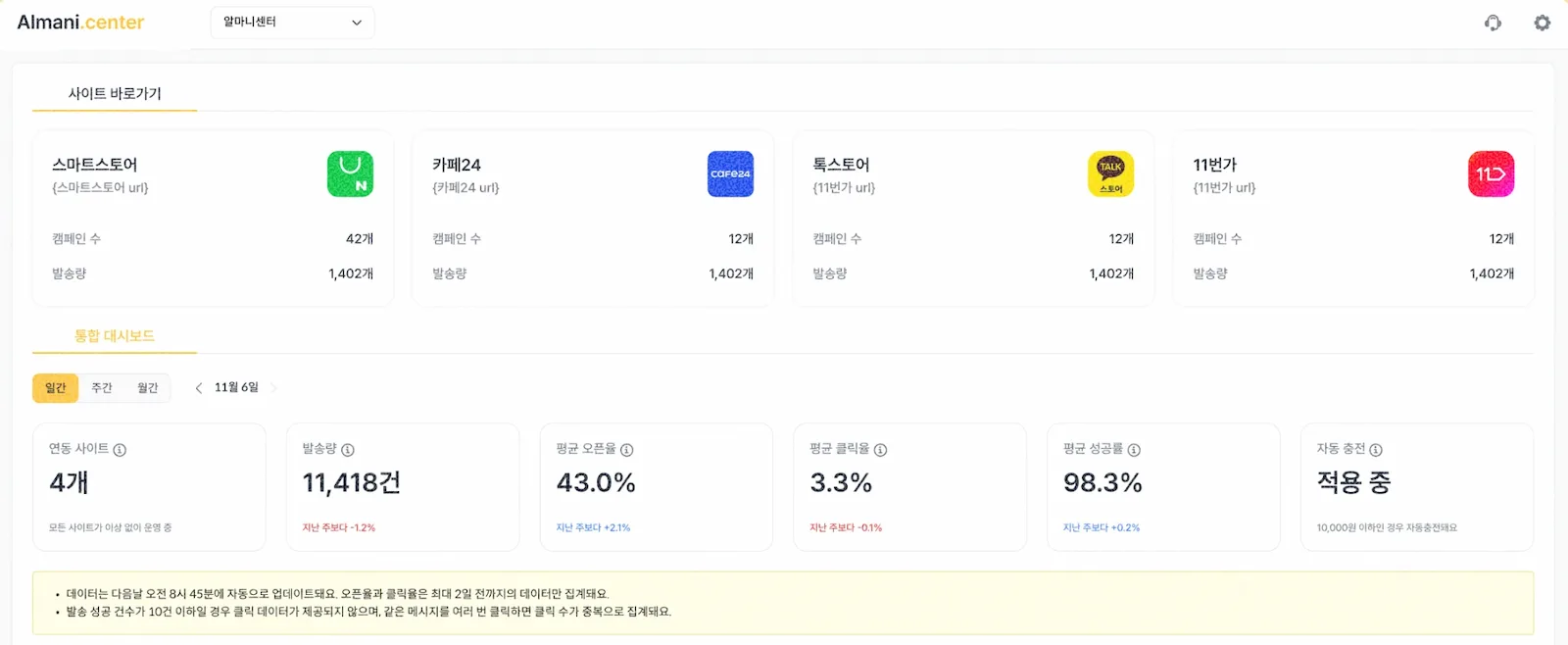Show info icon next to 평균 오픈율

[x=627, y=450]
